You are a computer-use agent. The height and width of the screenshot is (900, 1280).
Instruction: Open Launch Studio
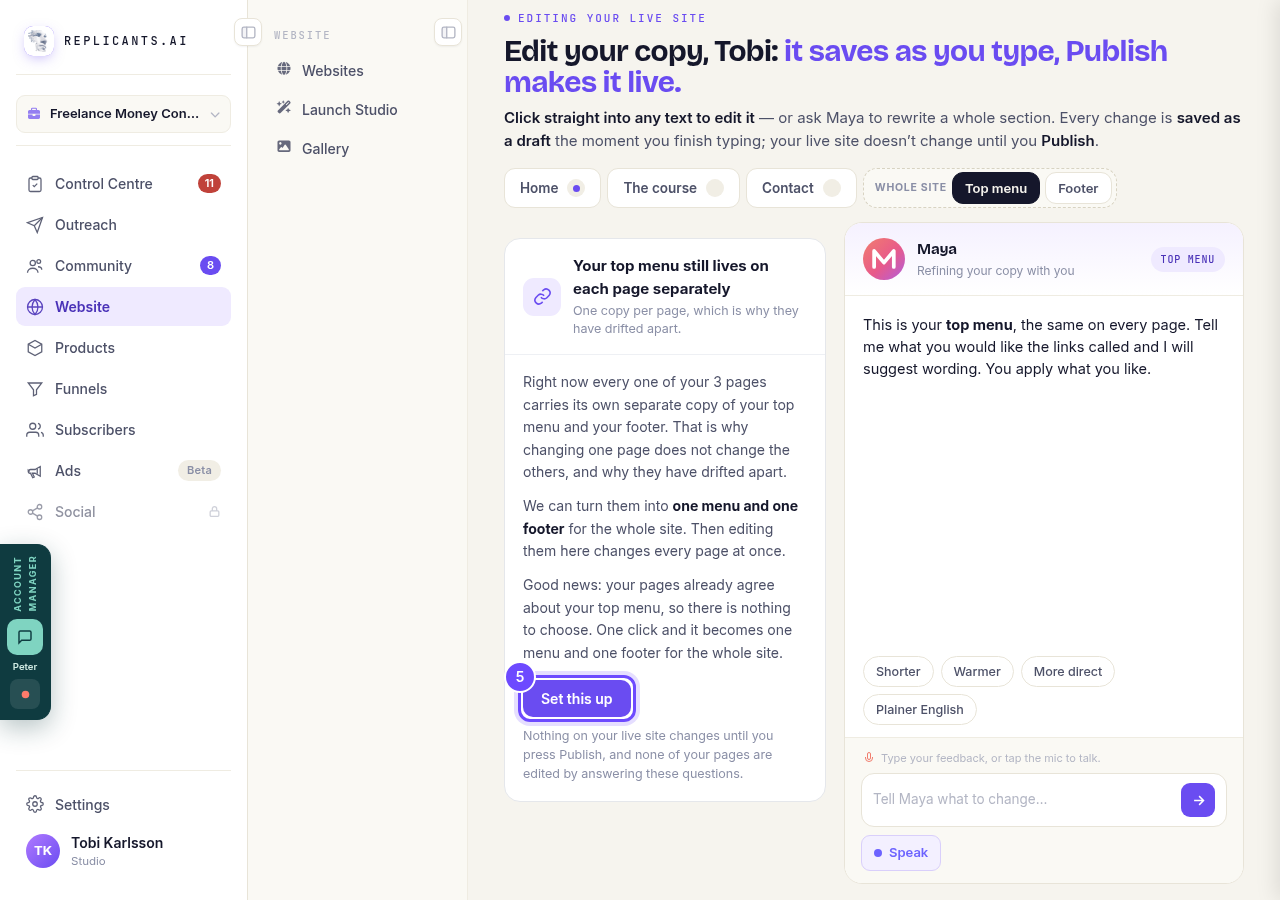357,109
